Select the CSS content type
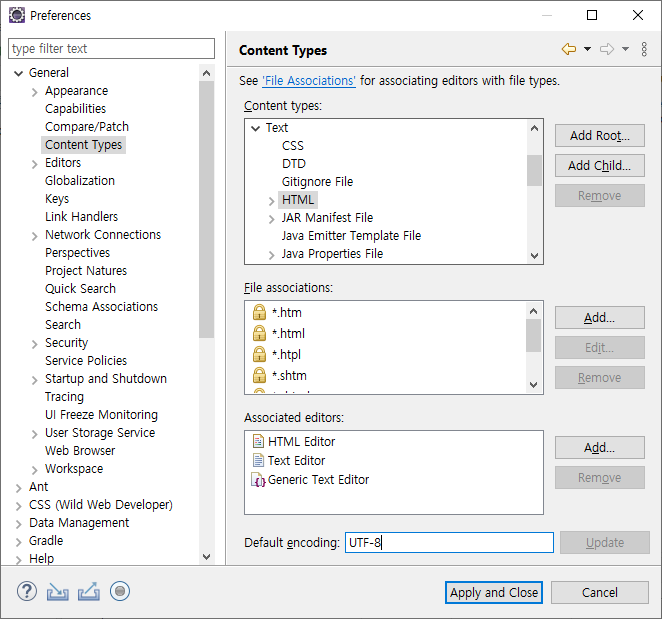This screenshot has height=619, width=662. click(x=293, y=146)
